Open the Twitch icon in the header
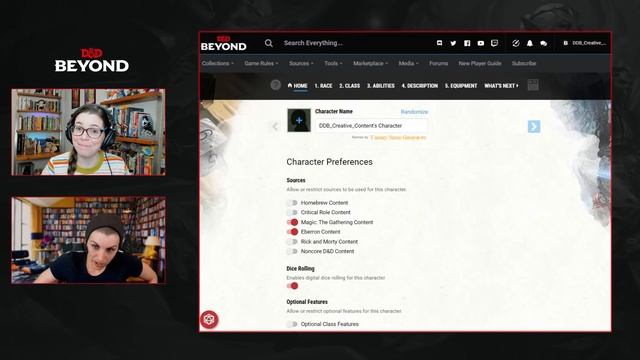Image resolution: width=640 pixels, height=360 pixels. tap(494, 43)
